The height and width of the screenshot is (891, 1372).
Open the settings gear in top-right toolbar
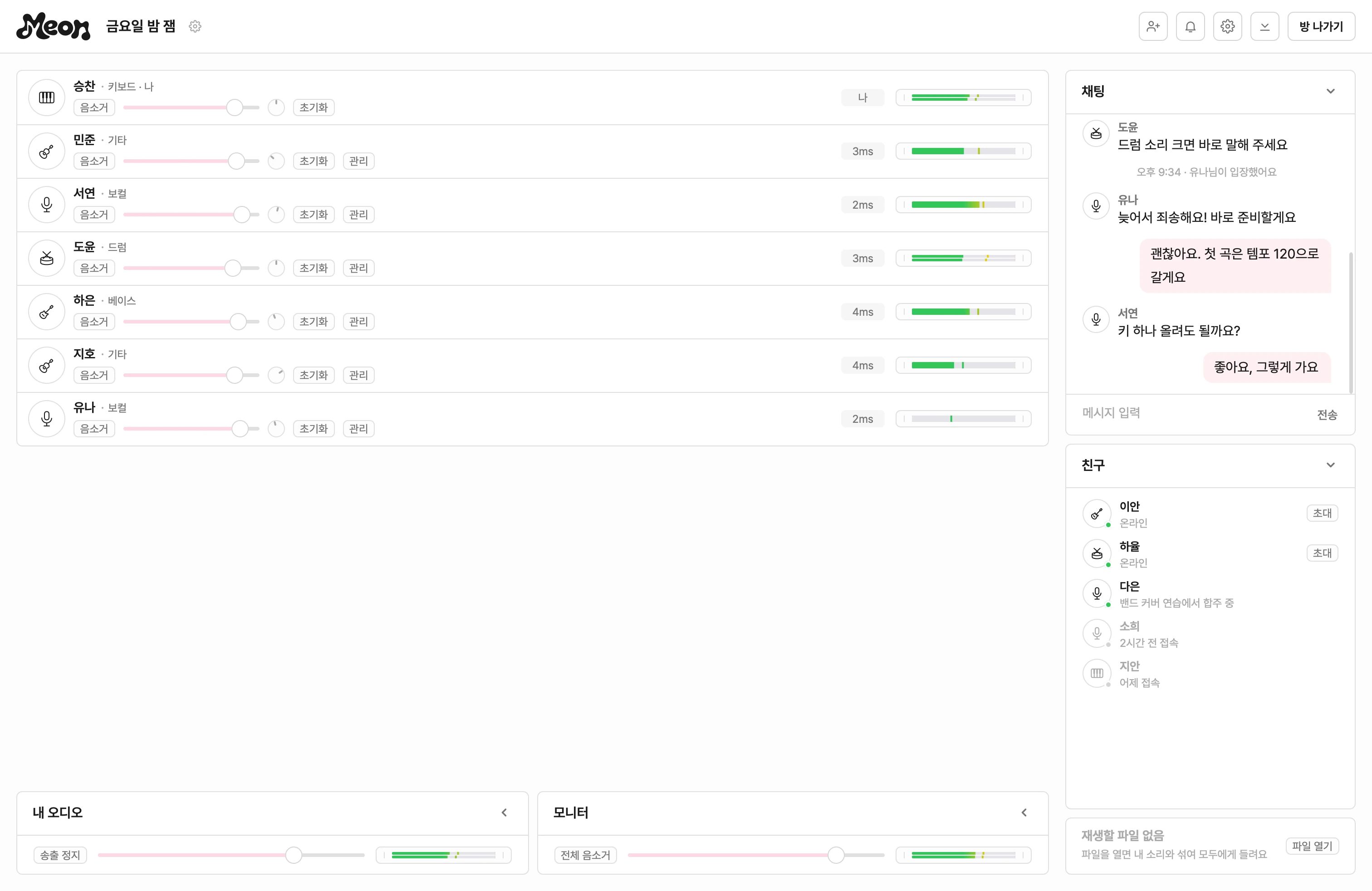pos(1228,26)
